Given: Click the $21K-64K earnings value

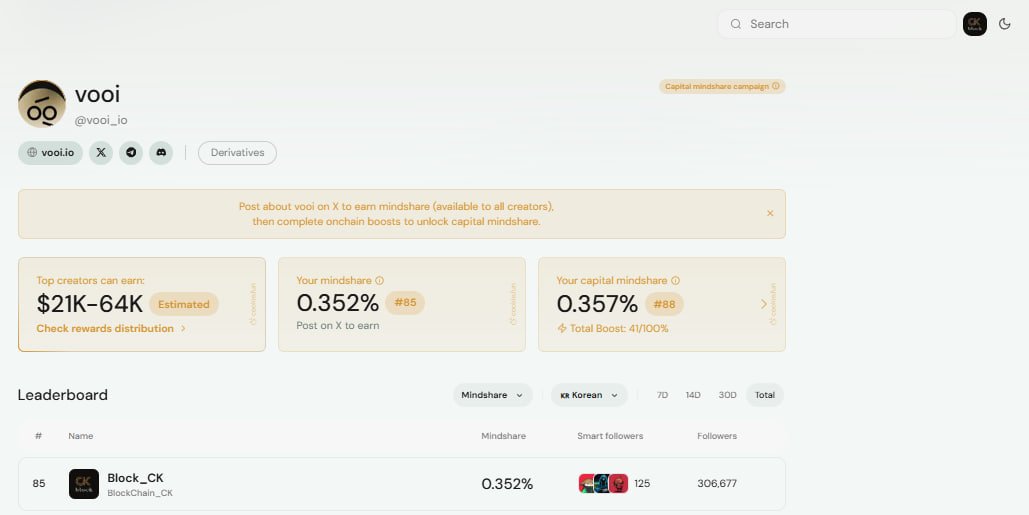Looking at the screenshot, I should point(90,304).
